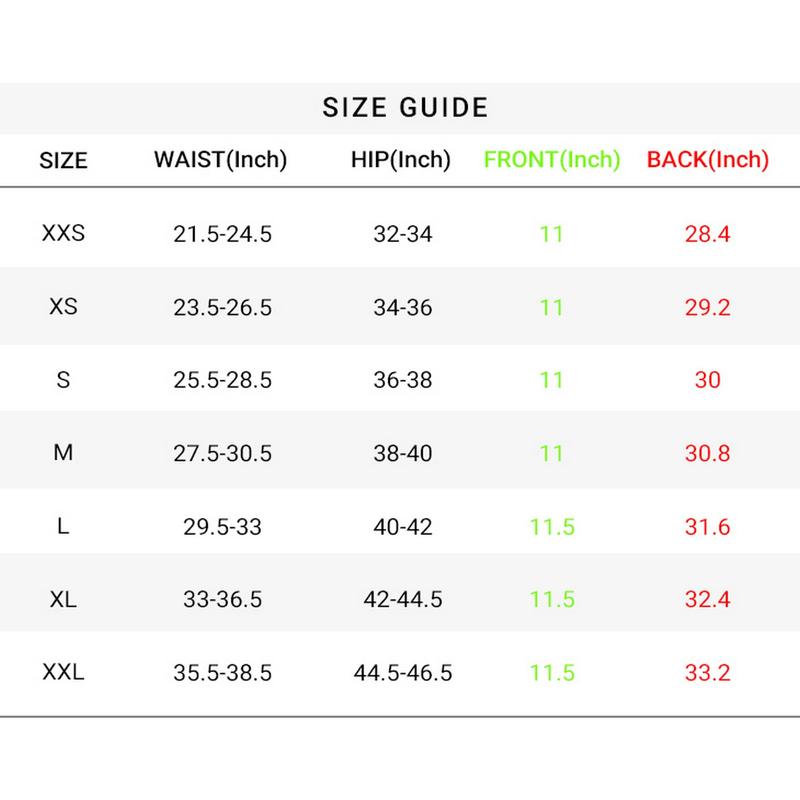Select hip range 44.5-46.5

[x=402, y=673]
